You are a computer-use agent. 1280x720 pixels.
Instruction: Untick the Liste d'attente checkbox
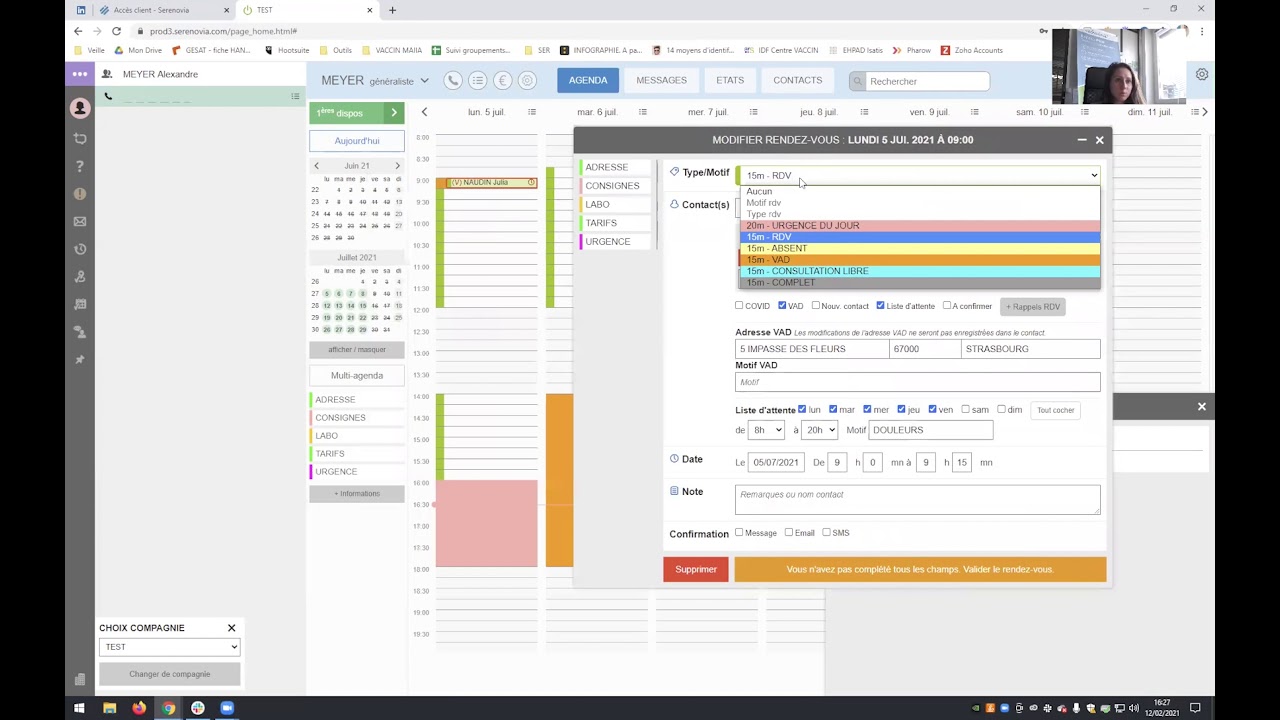pyautogui.click(x=880, y=306)
